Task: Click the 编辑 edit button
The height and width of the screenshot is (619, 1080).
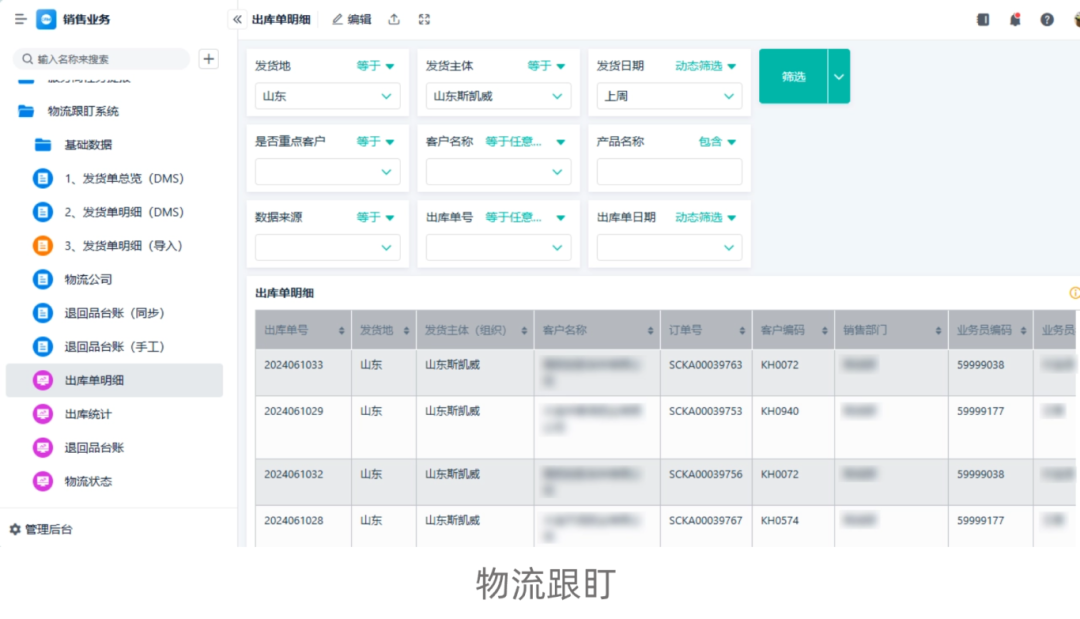Action: pyautogui.click(x=352, y=19)
